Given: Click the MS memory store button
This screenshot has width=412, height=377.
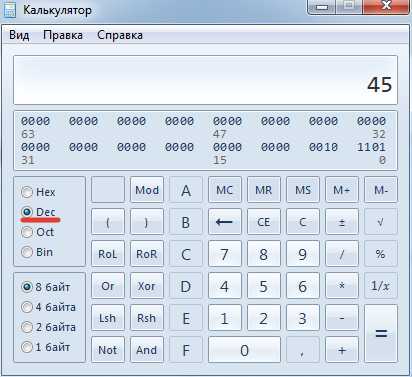Looking at the screenshot, I should click(303, 190).
